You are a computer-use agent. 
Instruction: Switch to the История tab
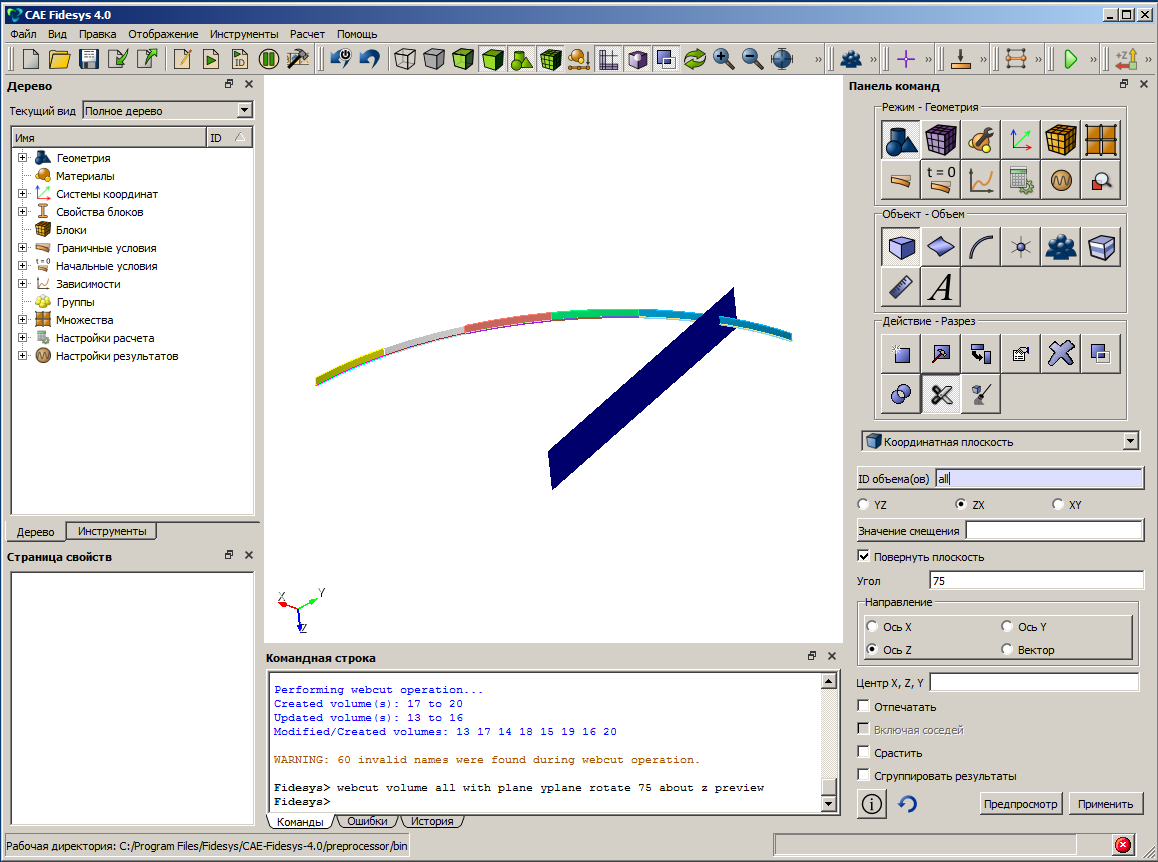[432, 821]
